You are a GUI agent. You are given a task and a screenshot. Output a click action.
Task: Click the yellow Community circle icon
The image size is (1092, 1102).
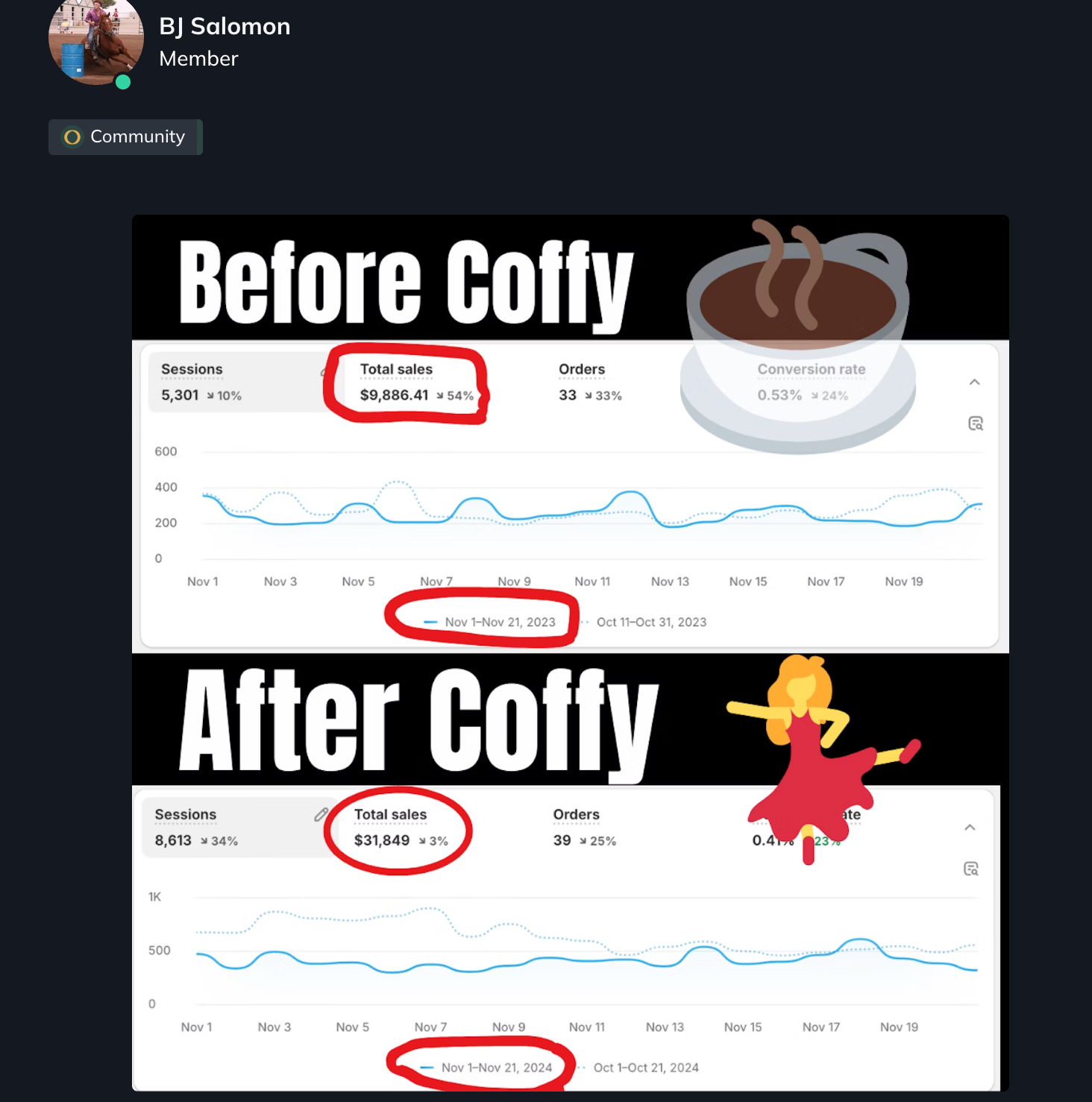[72, 137]
